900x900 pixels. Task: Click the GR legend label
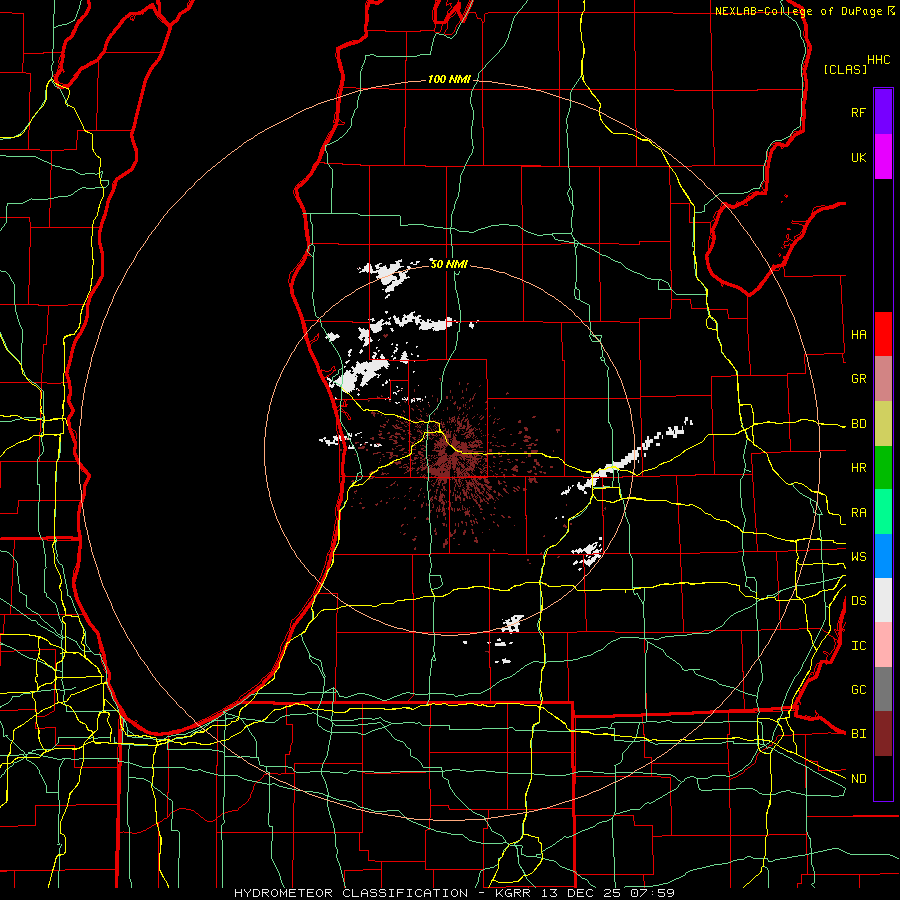(x=858, y=379)
